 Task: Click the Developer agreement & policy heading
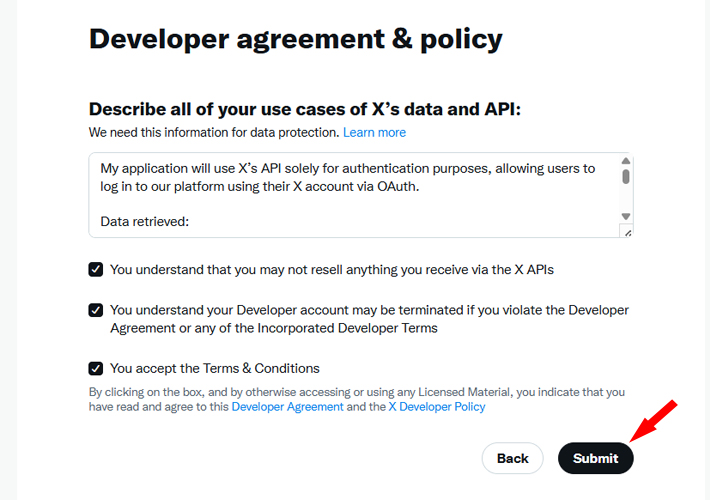coord(296,39)
